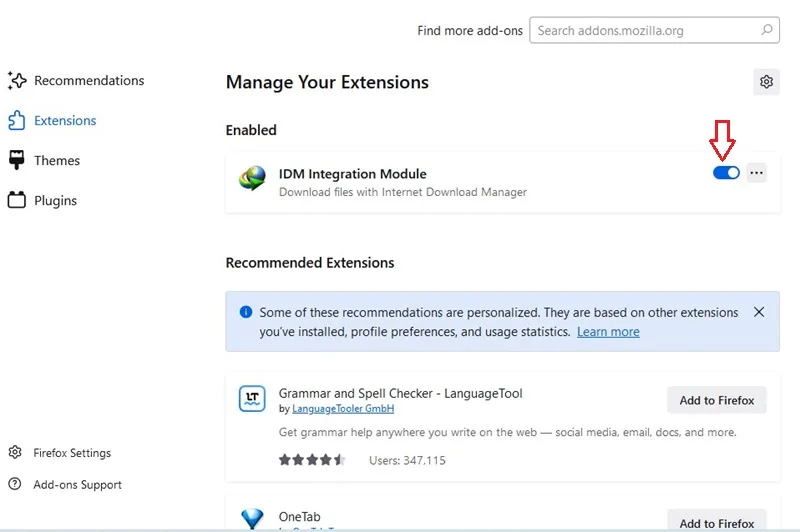This screenshot has height=532, width=800.
Task: Open the Learn more link
Action: (x=608, y=332)
